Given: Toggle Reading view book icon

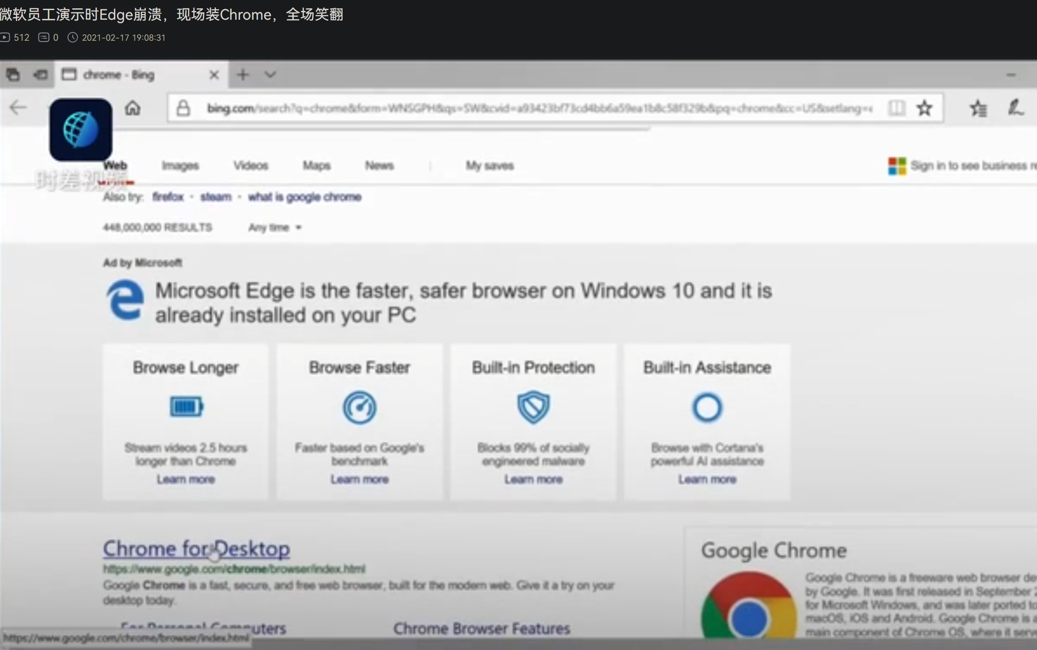Looking at the screenshot, I should tap(896, 108).
